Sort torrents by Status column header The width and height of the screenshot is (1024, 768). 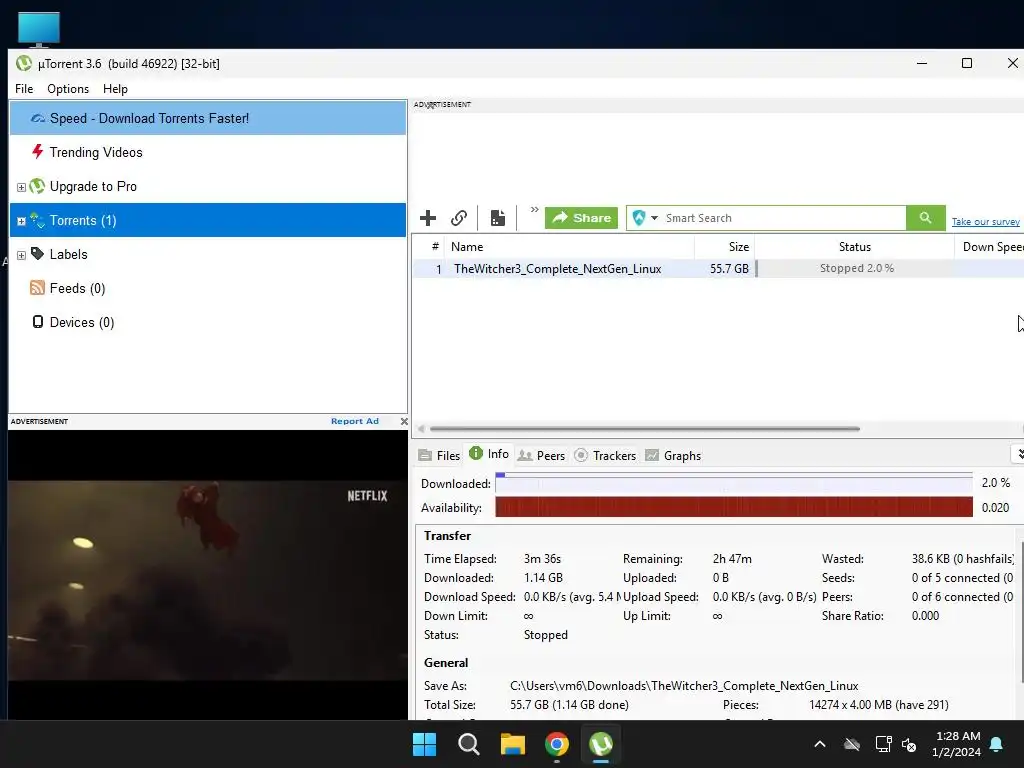click(x=854, y=247)
